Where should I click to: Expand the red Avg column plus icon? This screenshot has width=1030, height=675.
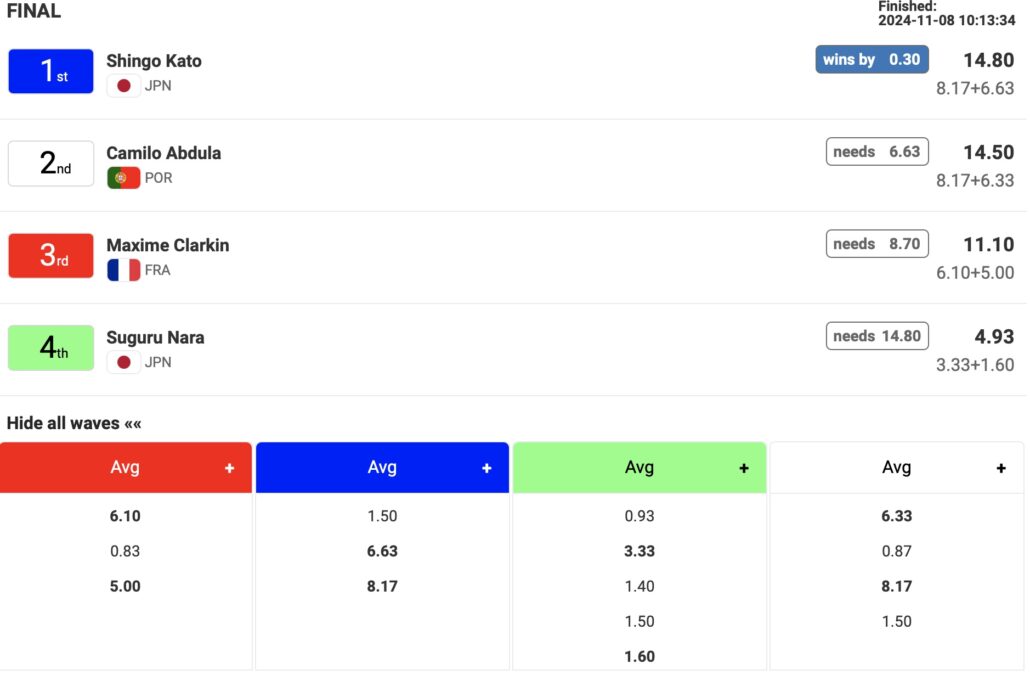[229, 468]
